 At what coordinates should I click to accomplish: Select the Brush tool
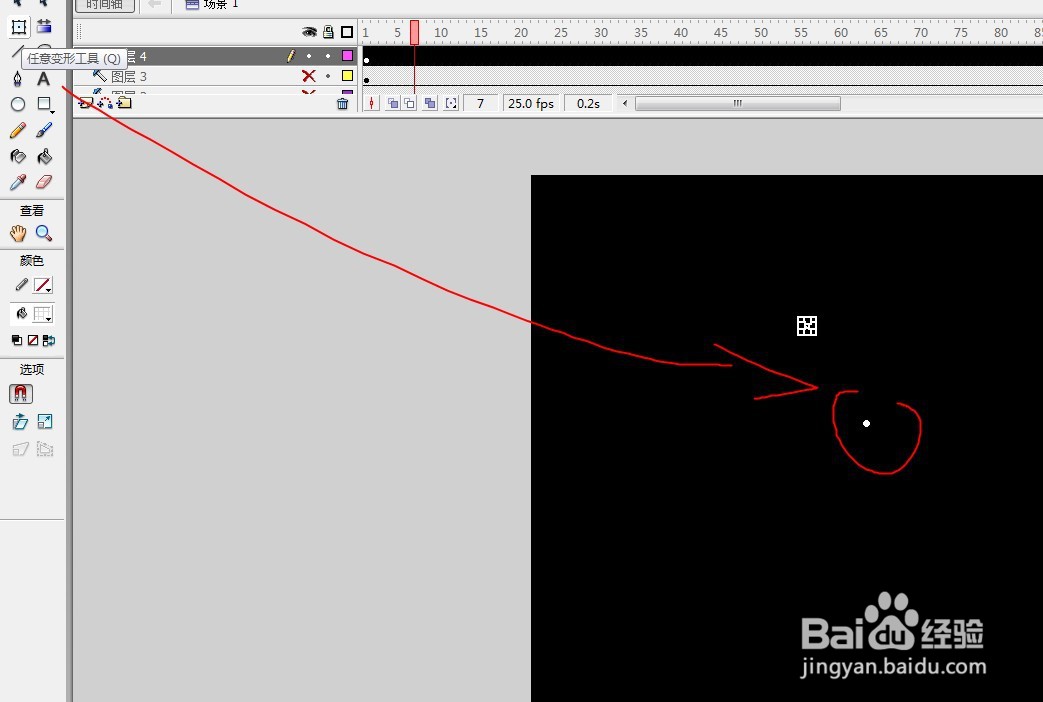click(44, 130)
